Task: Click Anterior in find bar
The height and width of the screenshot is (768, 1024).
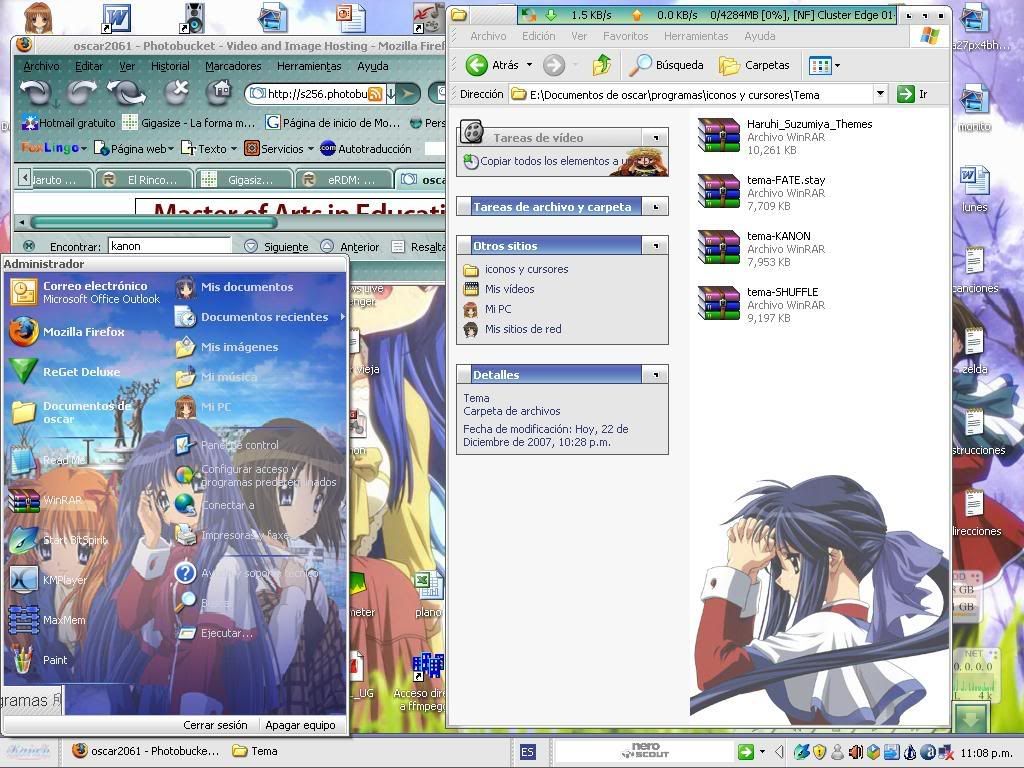Action: tap(350, 247)
